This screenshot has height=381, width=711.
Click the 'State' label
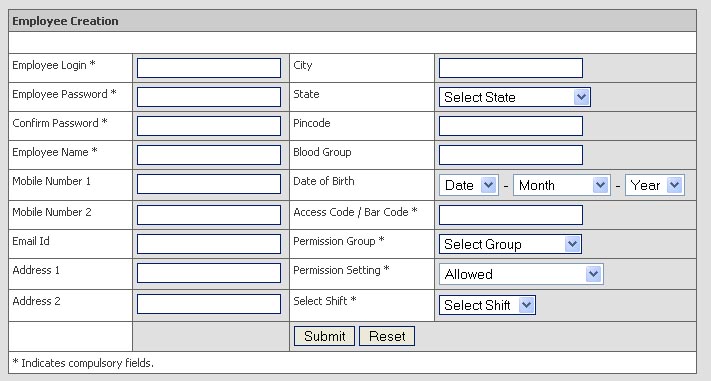[x=306, y=94]
